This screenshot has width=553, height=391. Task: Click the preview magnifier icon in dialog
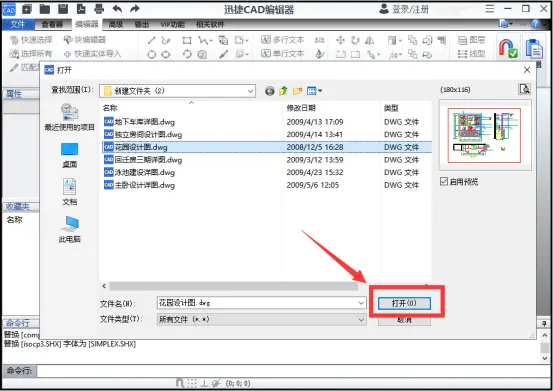[x=524, y=89]
